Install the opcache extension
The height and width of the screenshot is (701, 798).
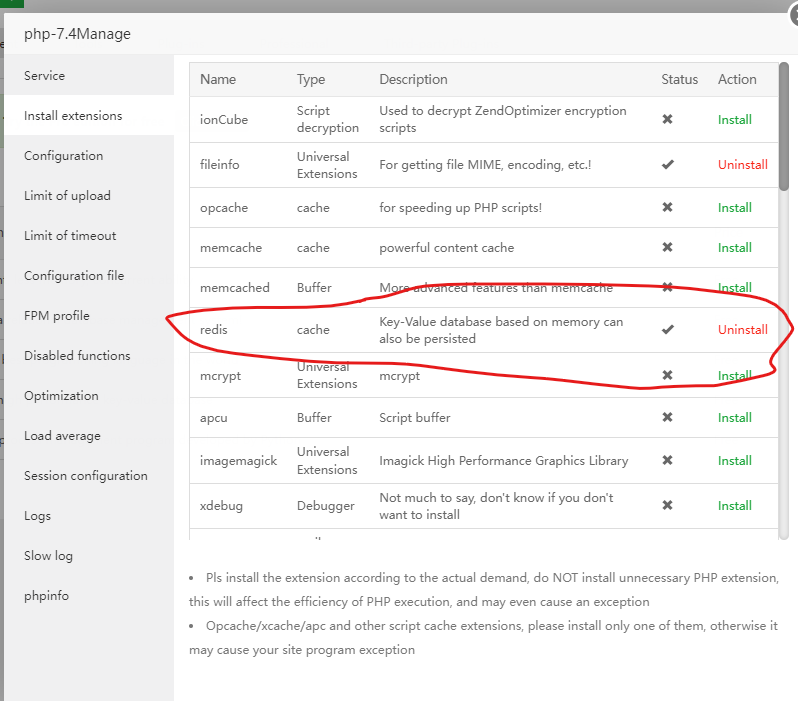click(x=735, y=208)
